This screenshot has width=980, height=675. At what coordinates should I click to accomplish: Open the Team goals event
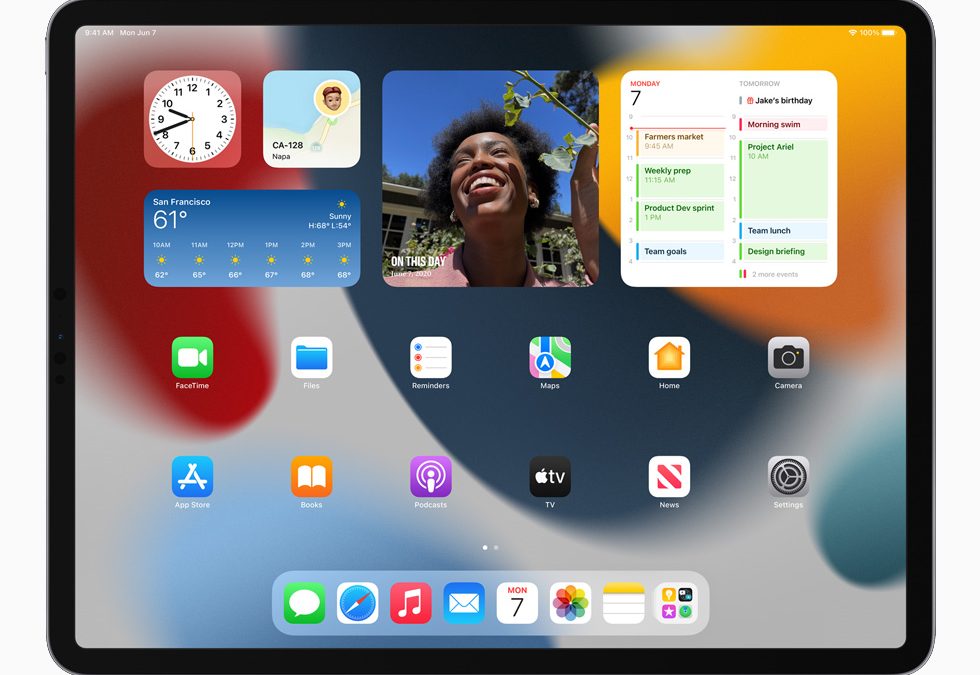680,251
